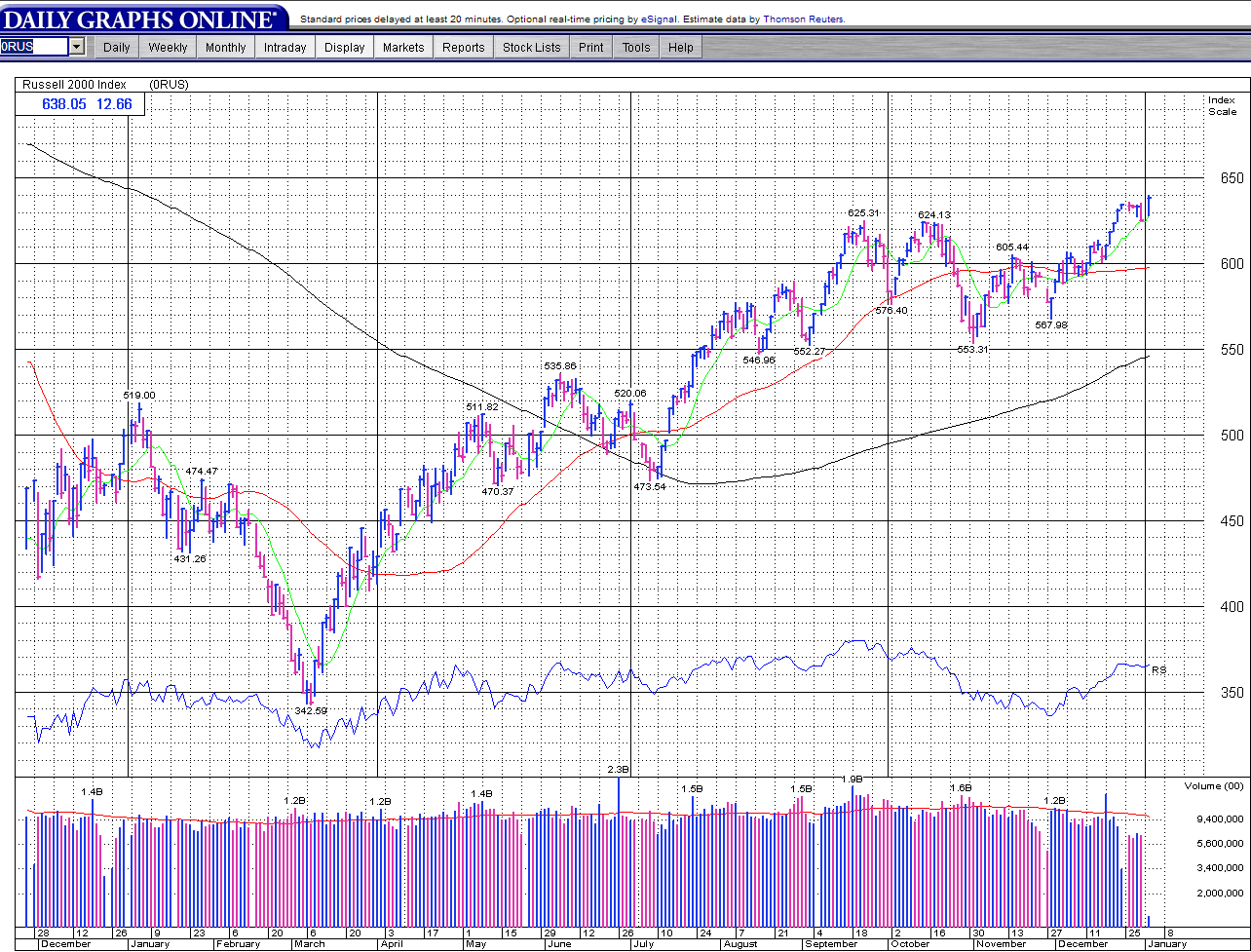1251x952 pixels.
Task: Select the Weekly chart view
Action: coord(168,47)
